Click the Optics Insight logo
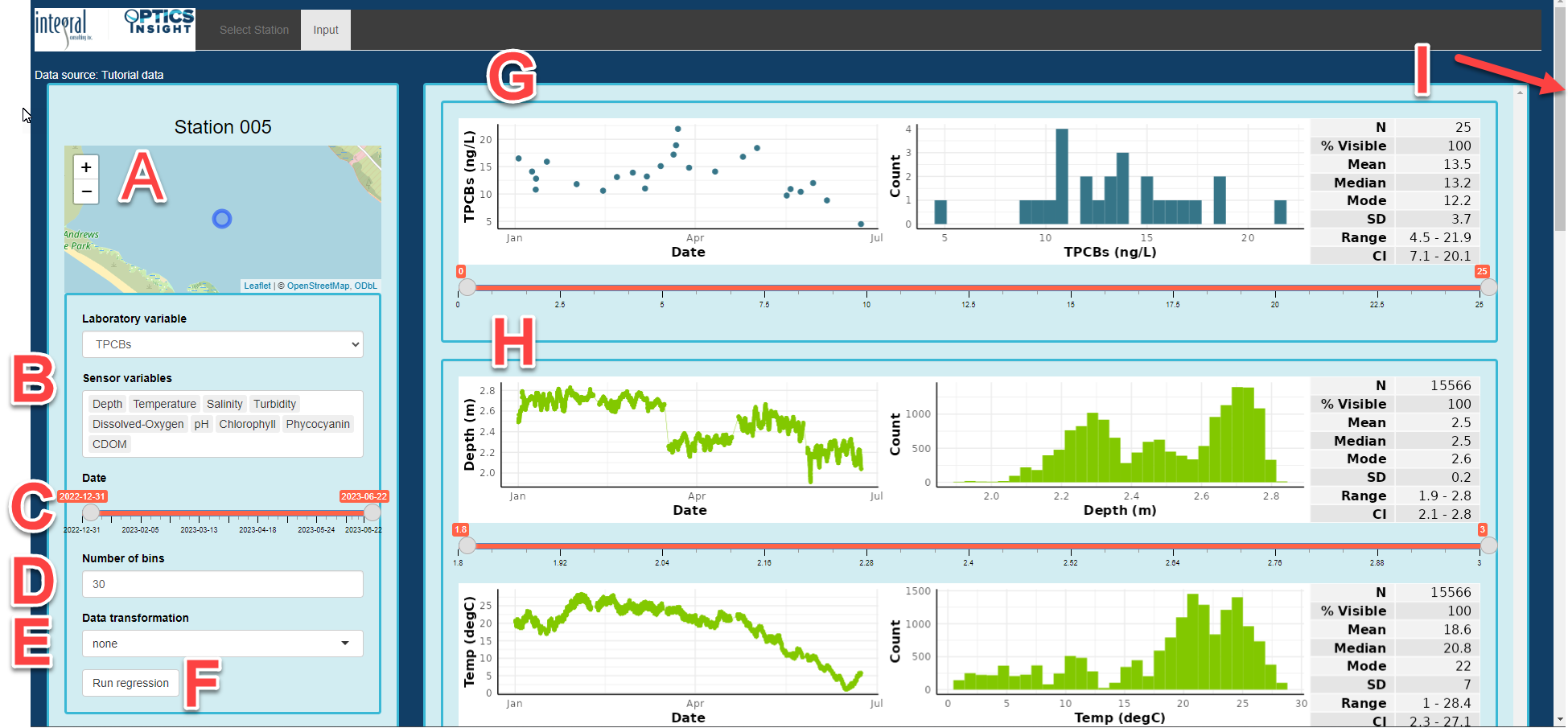 click(159, 23)
